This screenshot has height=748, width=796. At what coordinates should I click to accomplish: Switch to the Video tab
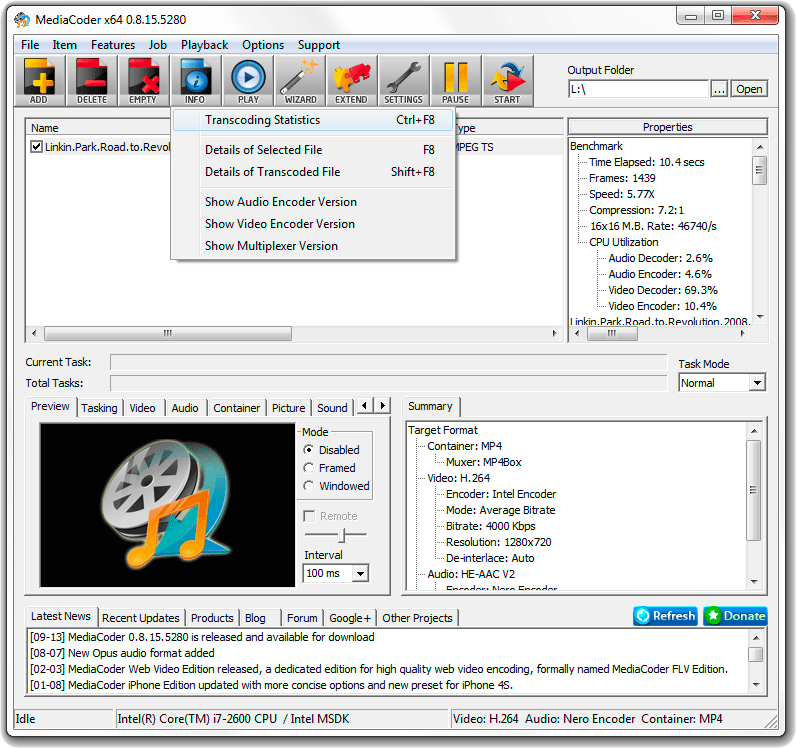click(142, 408)
